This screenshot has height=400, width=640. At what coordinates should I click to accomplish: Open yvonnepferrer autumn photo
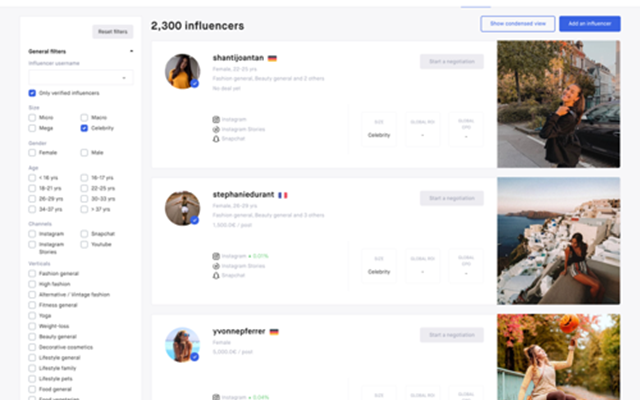(559, 357)
